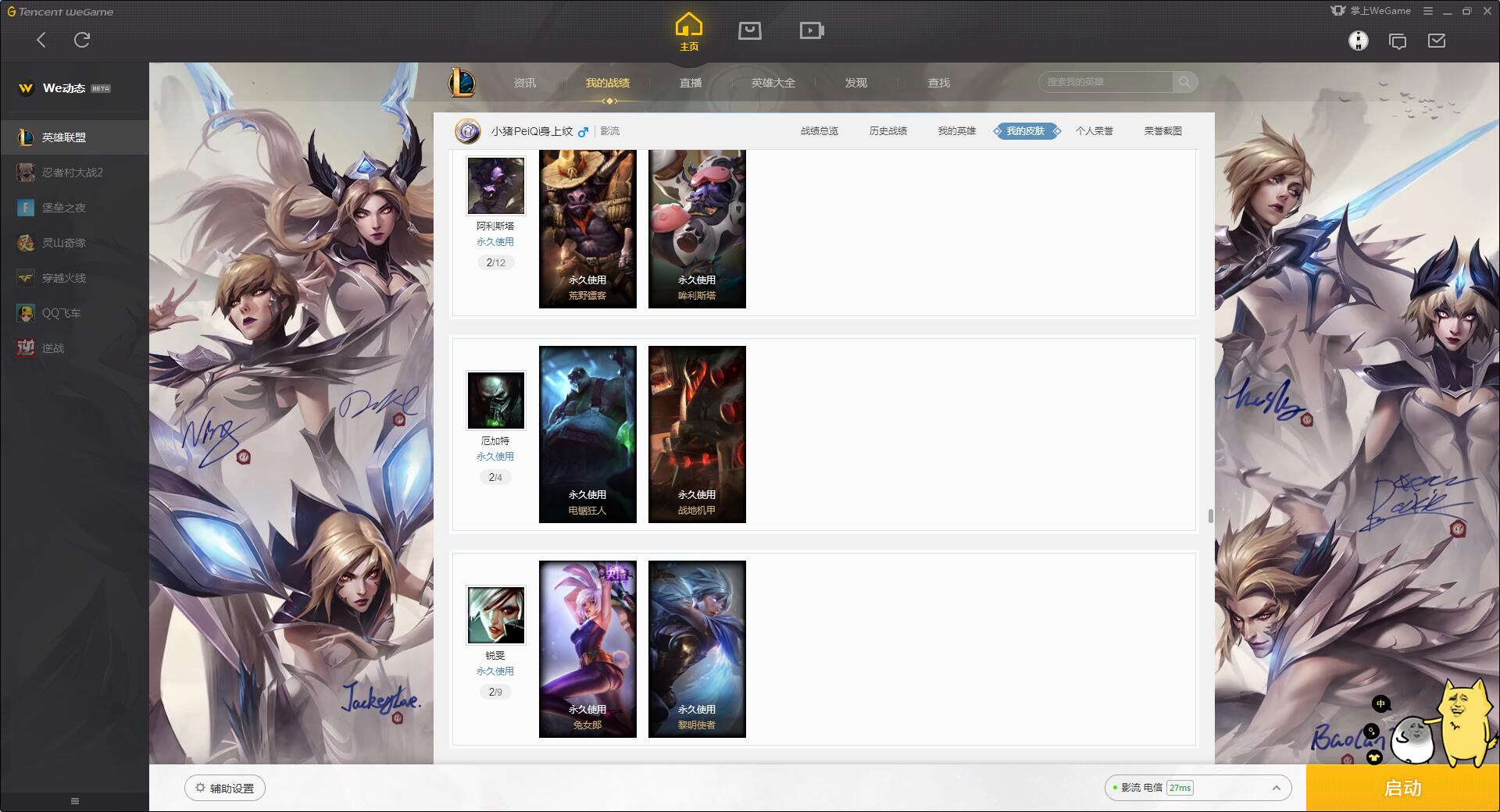Open the chat messages icon

(x=1398, y=41)
